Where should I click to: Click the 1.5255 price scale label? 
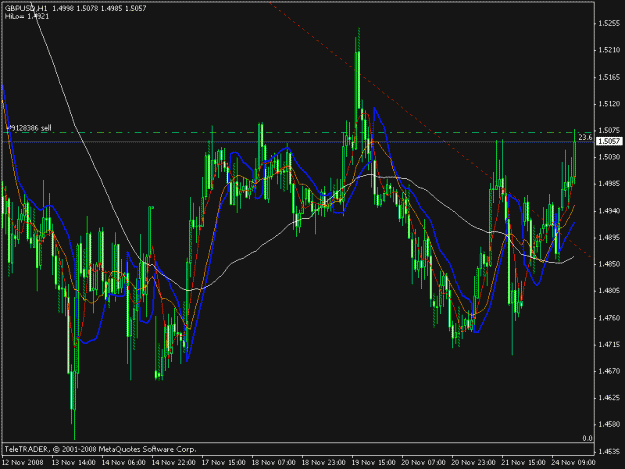[x=609, y=23]
